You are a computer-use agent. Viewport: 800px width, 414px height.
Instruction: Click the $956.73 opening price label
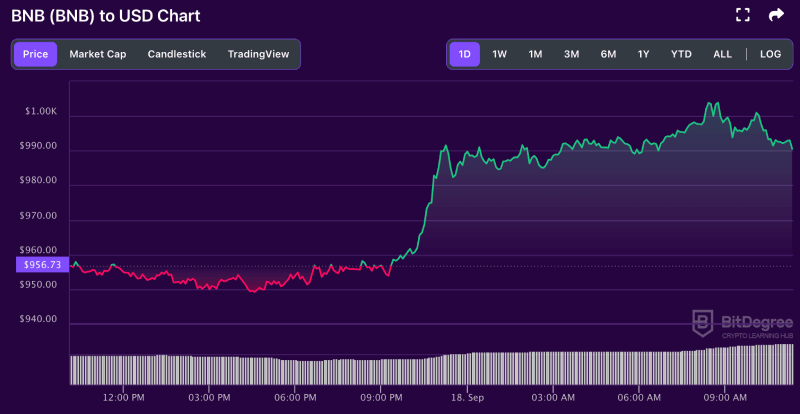pyautogui.click(x=42, y=265)
